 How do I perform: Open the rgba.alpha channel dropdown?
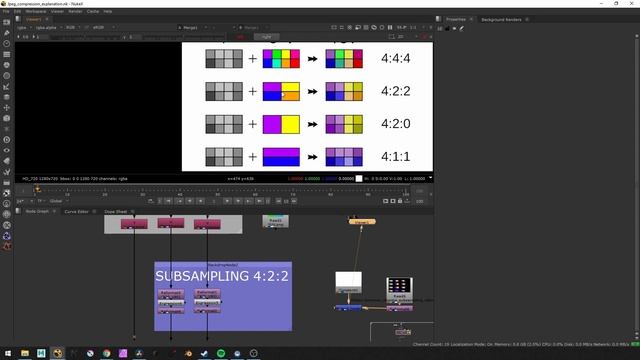48,27
